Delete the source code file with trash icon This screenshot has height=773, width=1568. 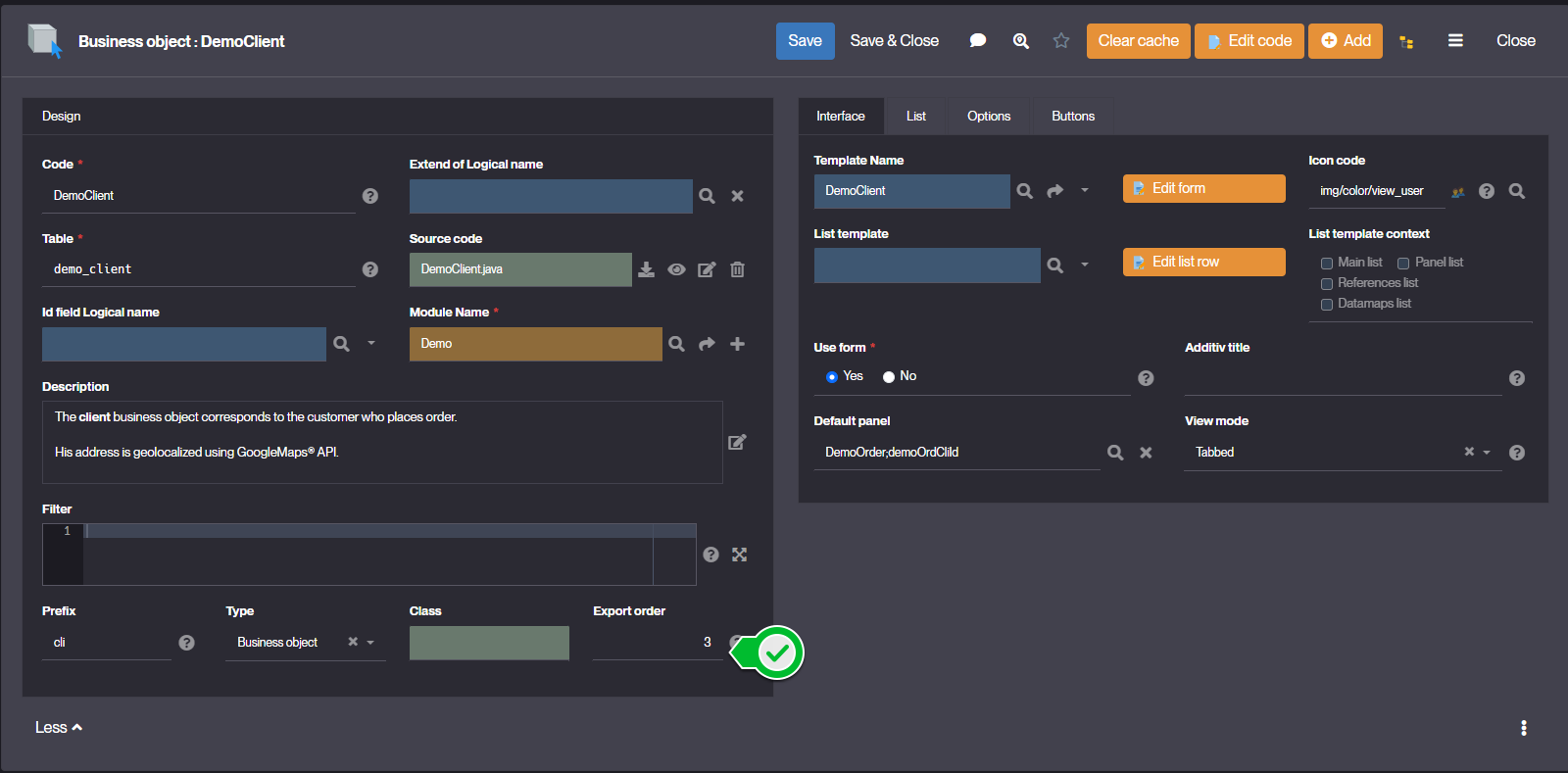point(737,269)
